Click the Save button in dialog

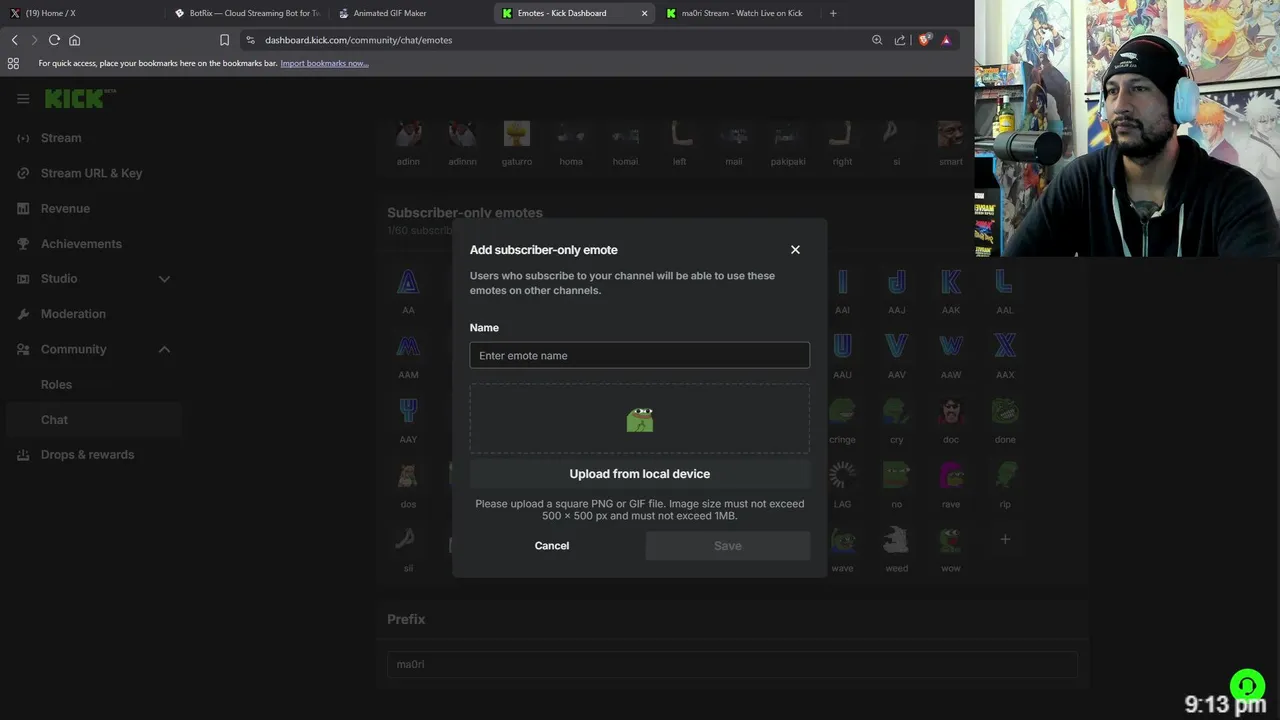(728, 546)
